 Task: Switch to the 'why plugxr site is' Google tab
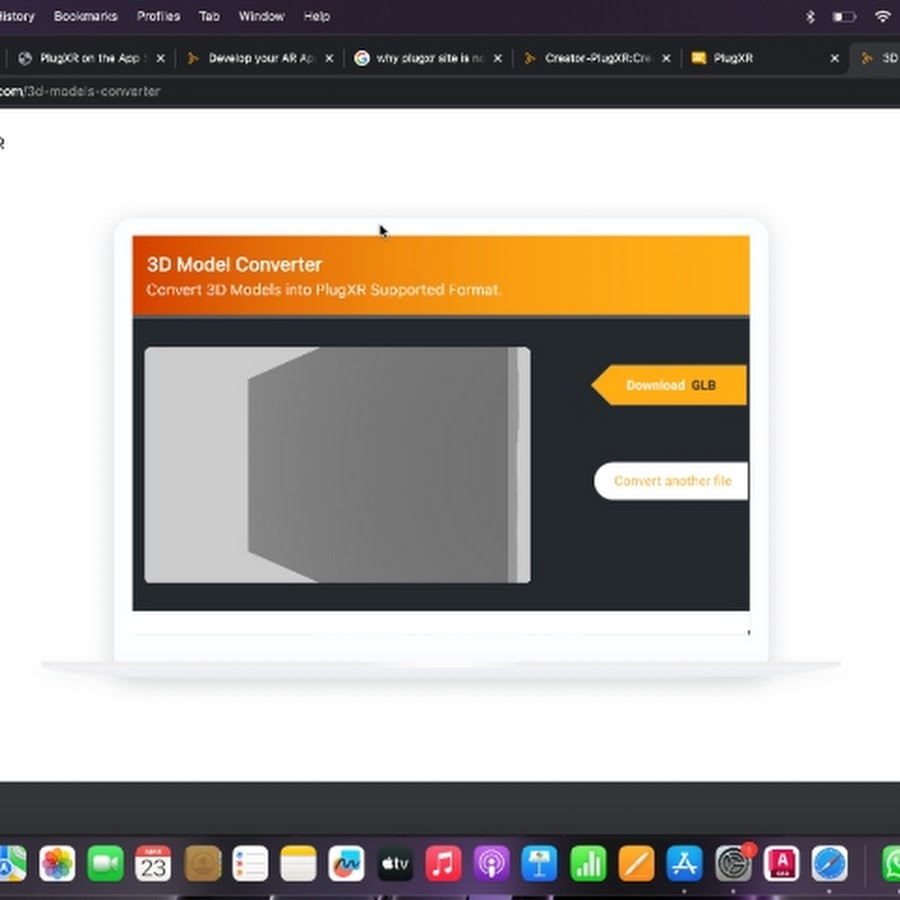pyautogui.click(x=428, y=58)
